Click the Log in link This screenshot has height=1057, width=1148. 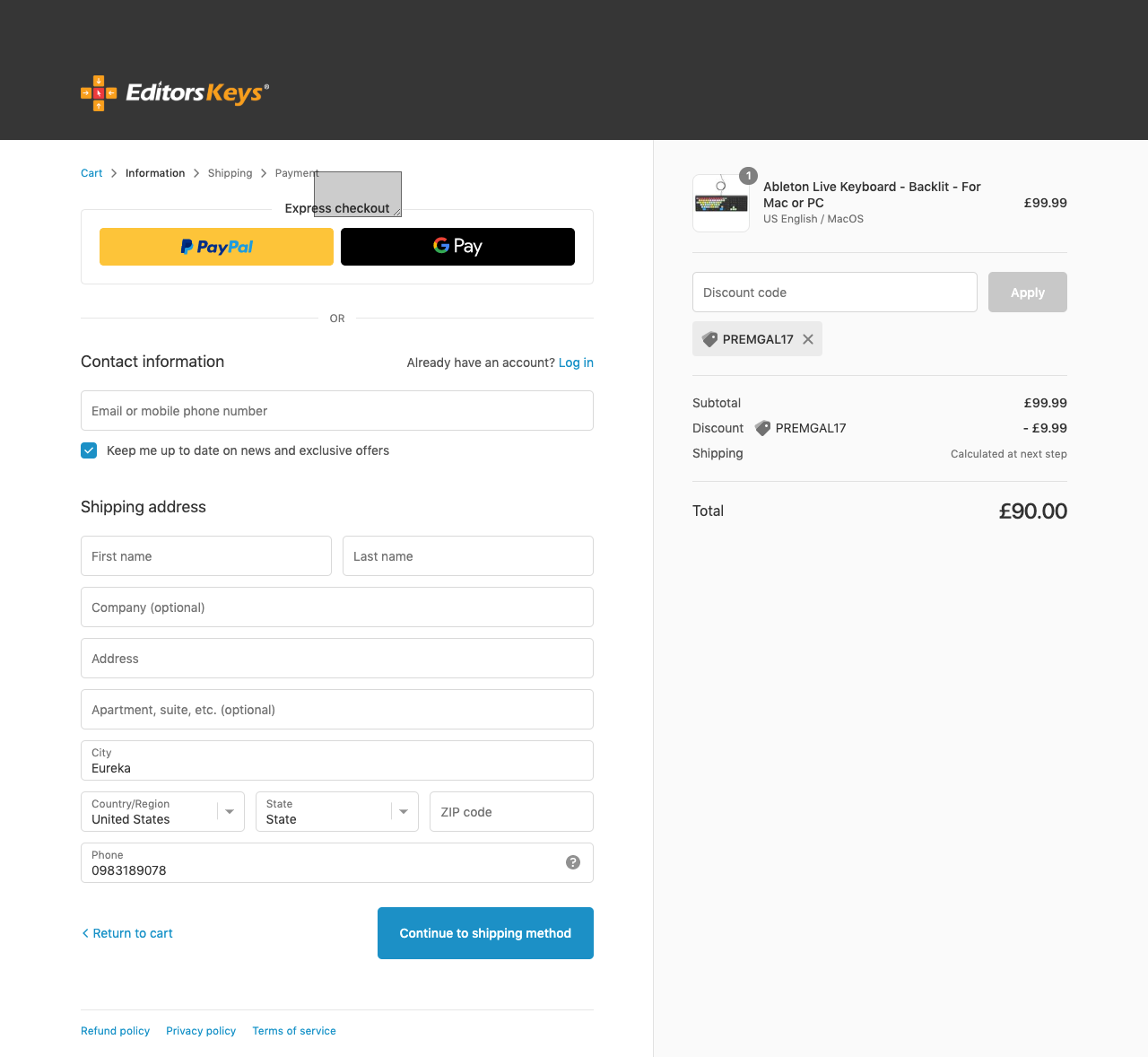pyautogui.click(x=576, y=363)
